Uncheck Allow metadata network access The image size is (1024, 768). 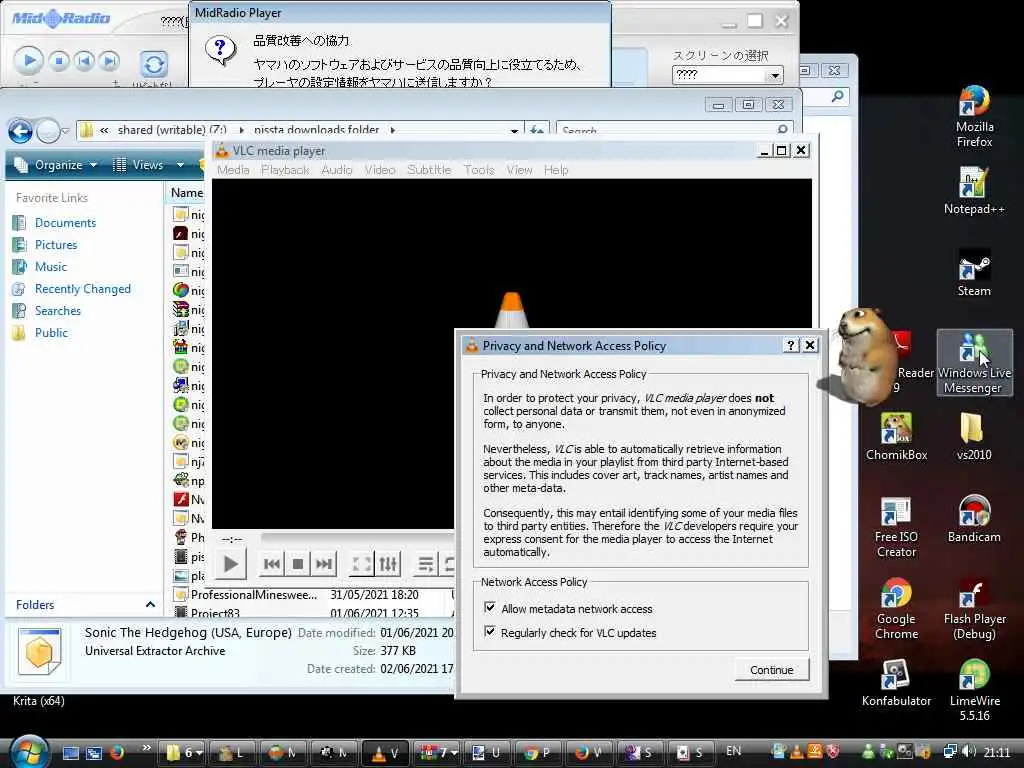[x=490, y=608]
